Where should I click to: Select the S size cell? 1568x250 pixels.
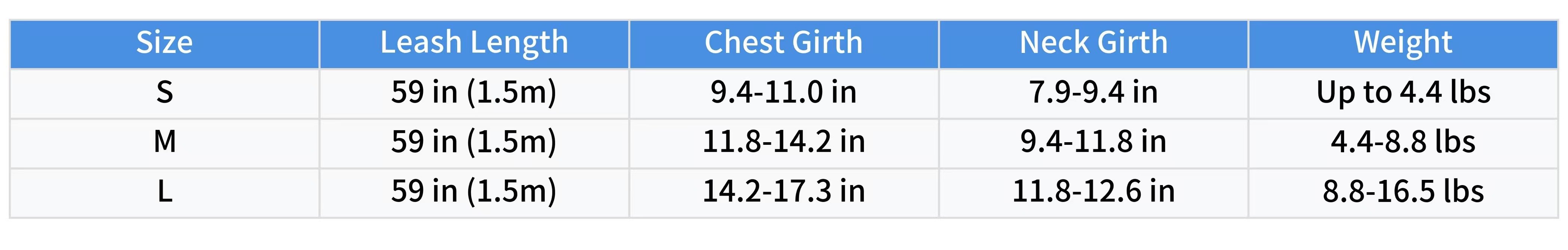point(164,94)
